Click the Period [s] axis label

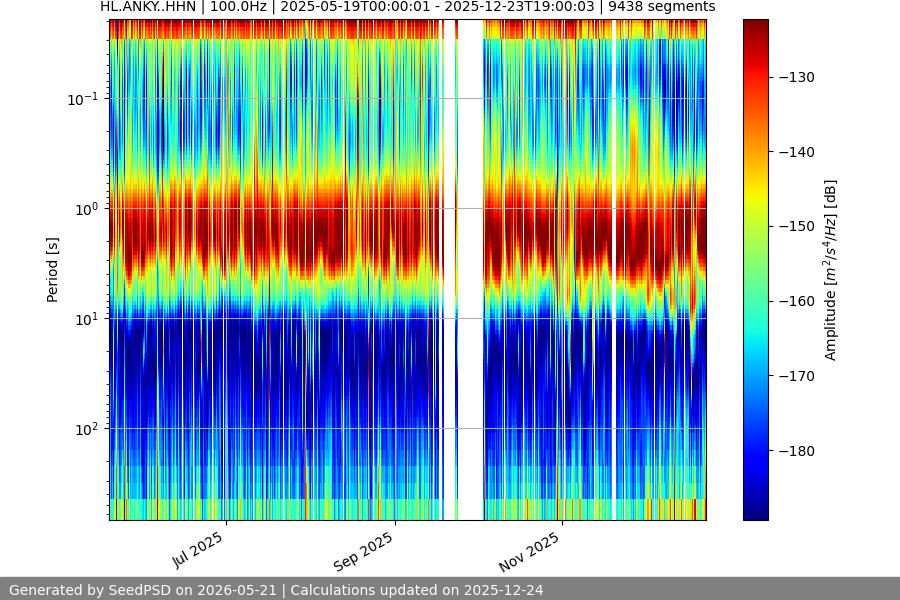[52, 270]
